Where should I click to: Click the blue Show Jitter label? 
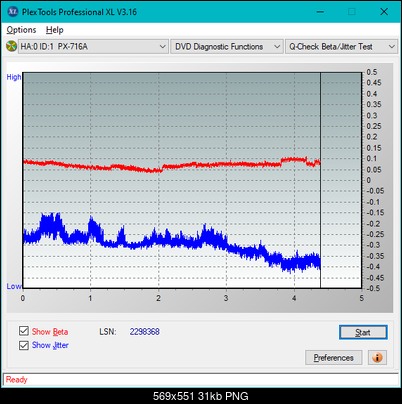pyautogui.click(x=50, y=345)
